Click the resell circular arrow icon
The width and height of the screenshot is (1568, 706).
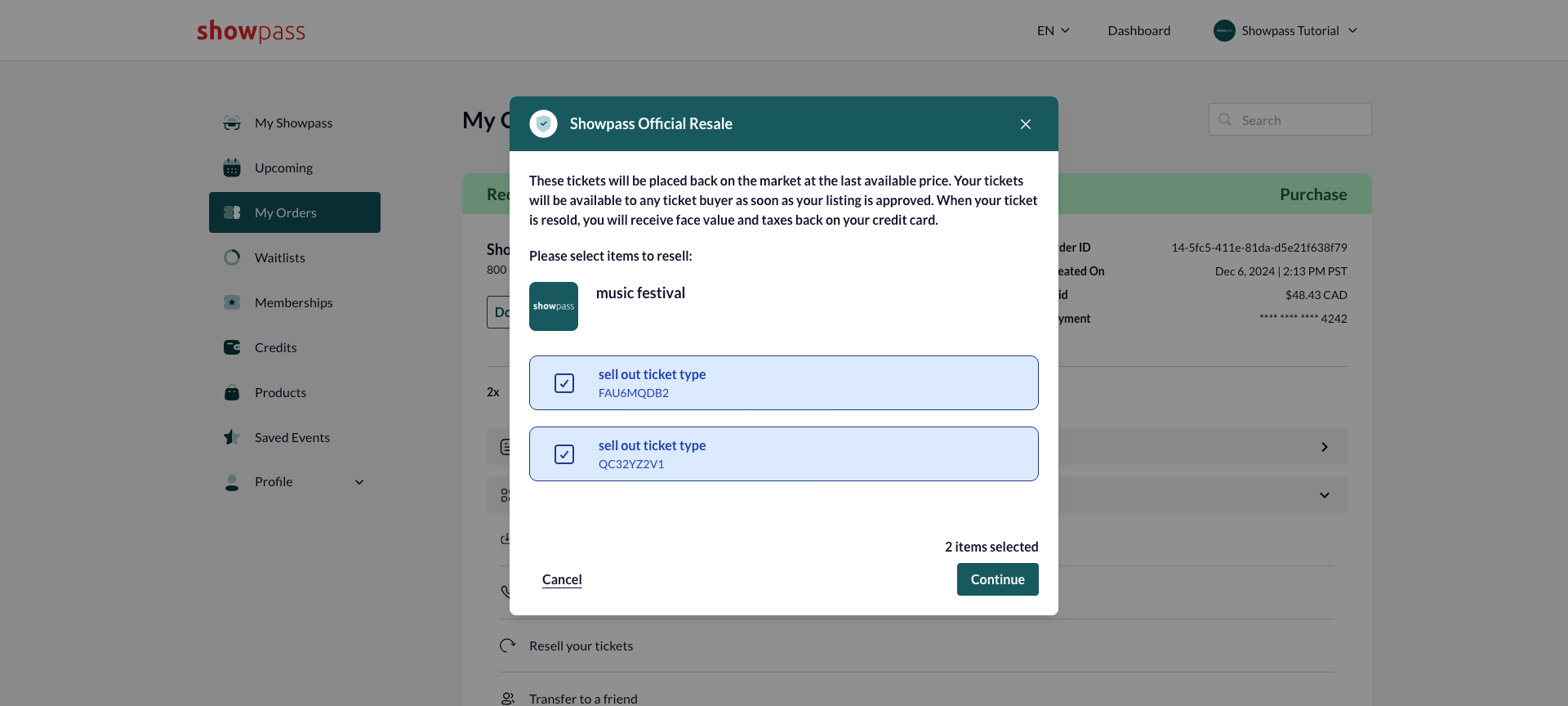tap(508, 646)
